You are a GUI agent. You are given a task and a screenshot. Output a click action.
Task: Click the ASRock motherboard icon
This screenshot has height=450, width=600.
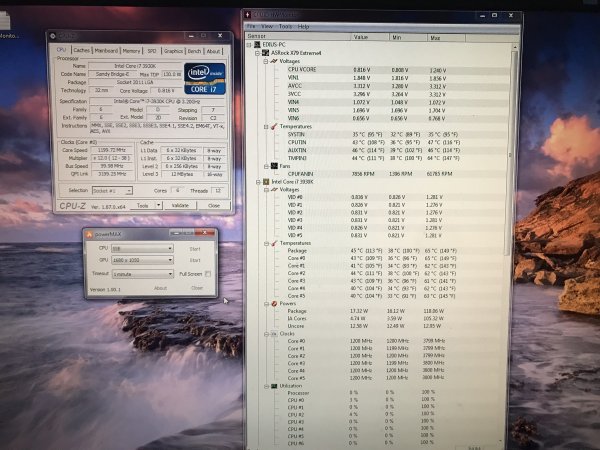(266, 53)
